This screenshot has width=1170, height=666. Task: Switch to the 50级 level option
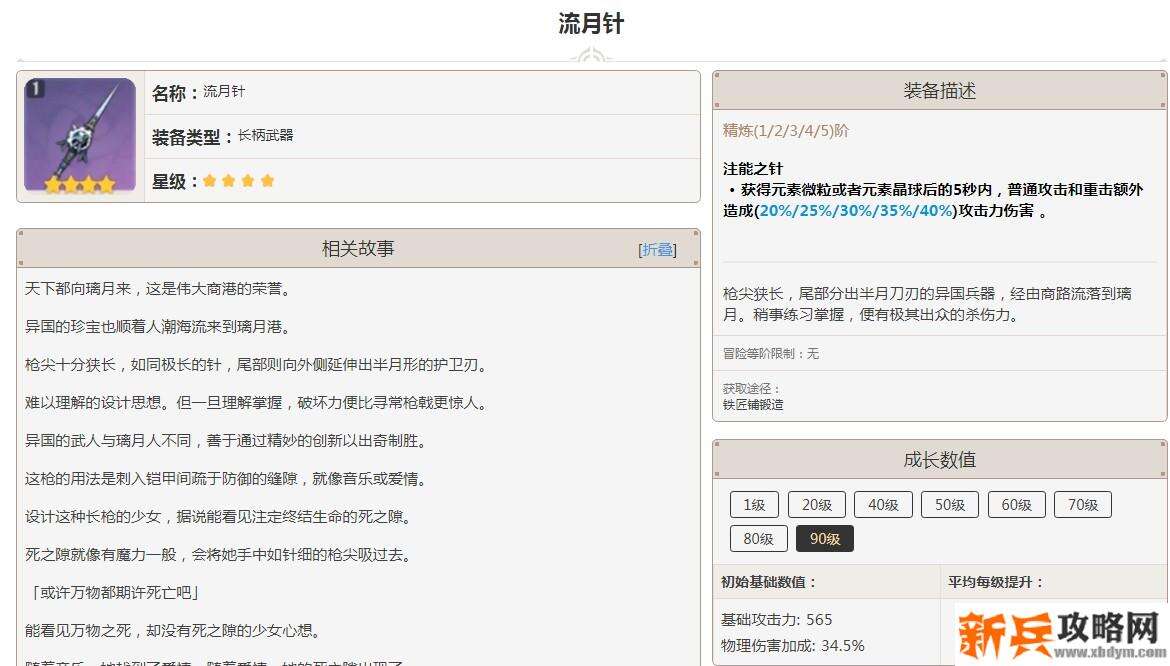pyautogui.click(x=949, y=504)
